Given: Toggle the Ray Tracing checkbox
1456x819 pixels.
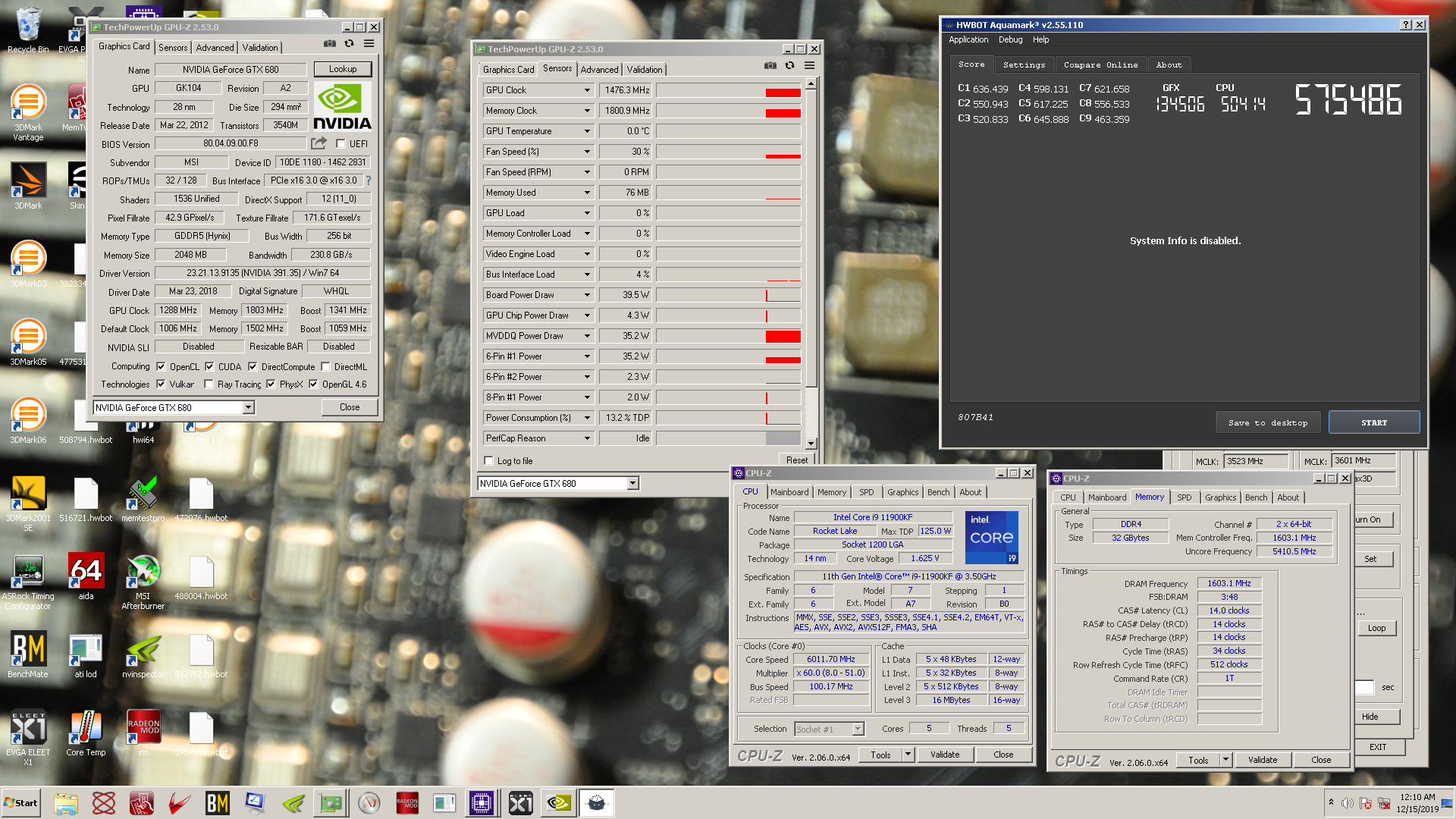Looking at the screenshot, I should 209,384.
